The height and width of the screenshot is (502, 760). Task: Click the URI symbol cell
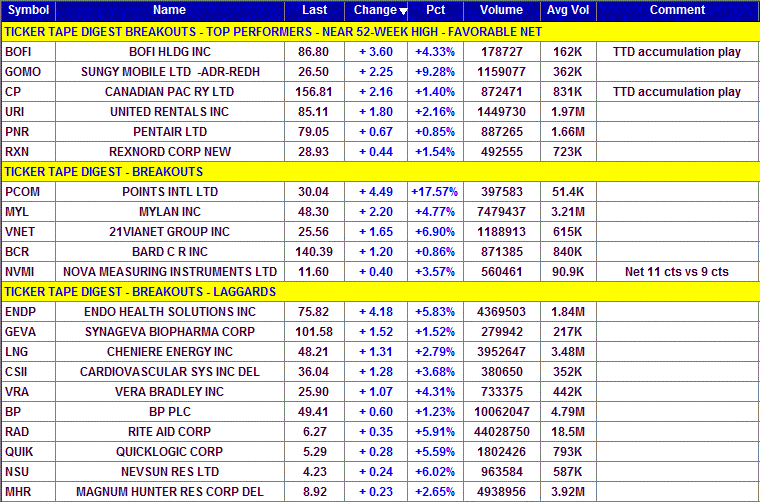click(28, 112)
